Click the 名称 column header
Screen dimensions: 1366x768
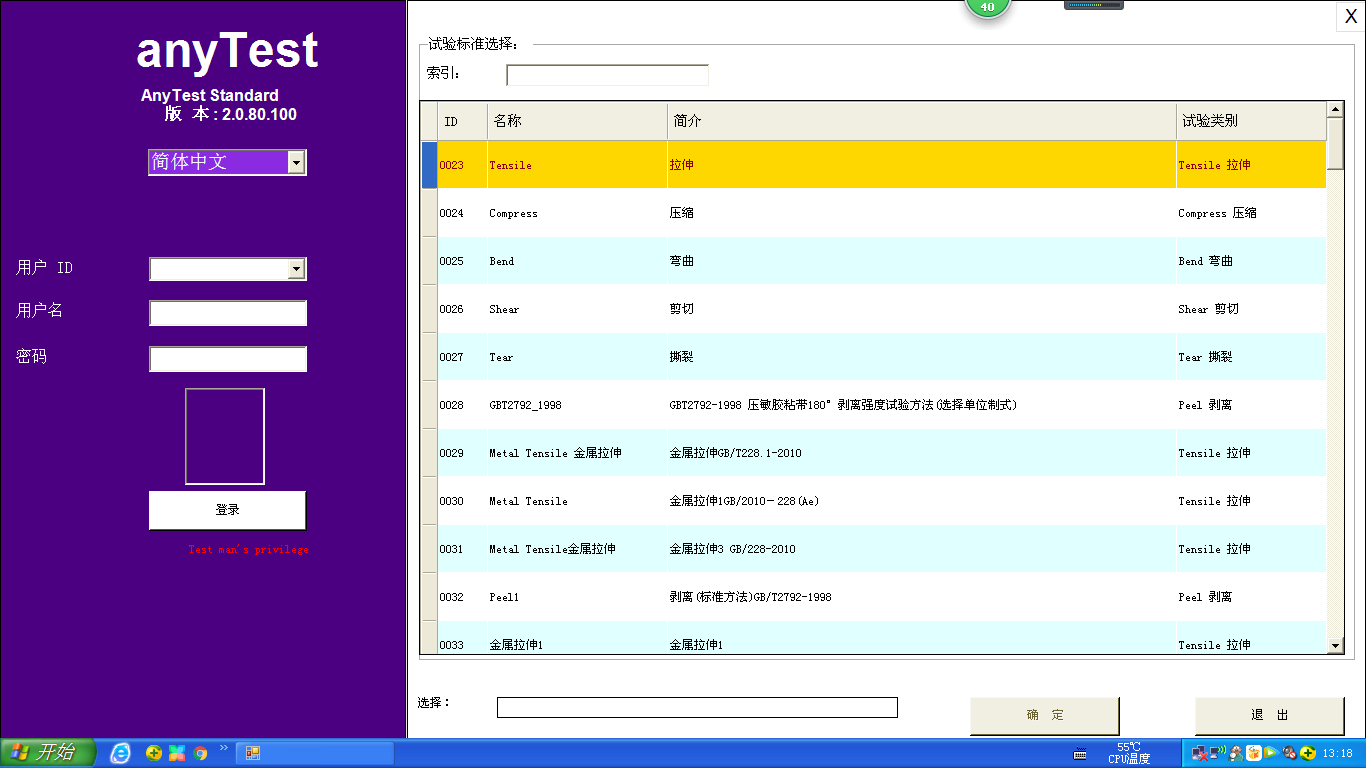(x=577, y=121)
